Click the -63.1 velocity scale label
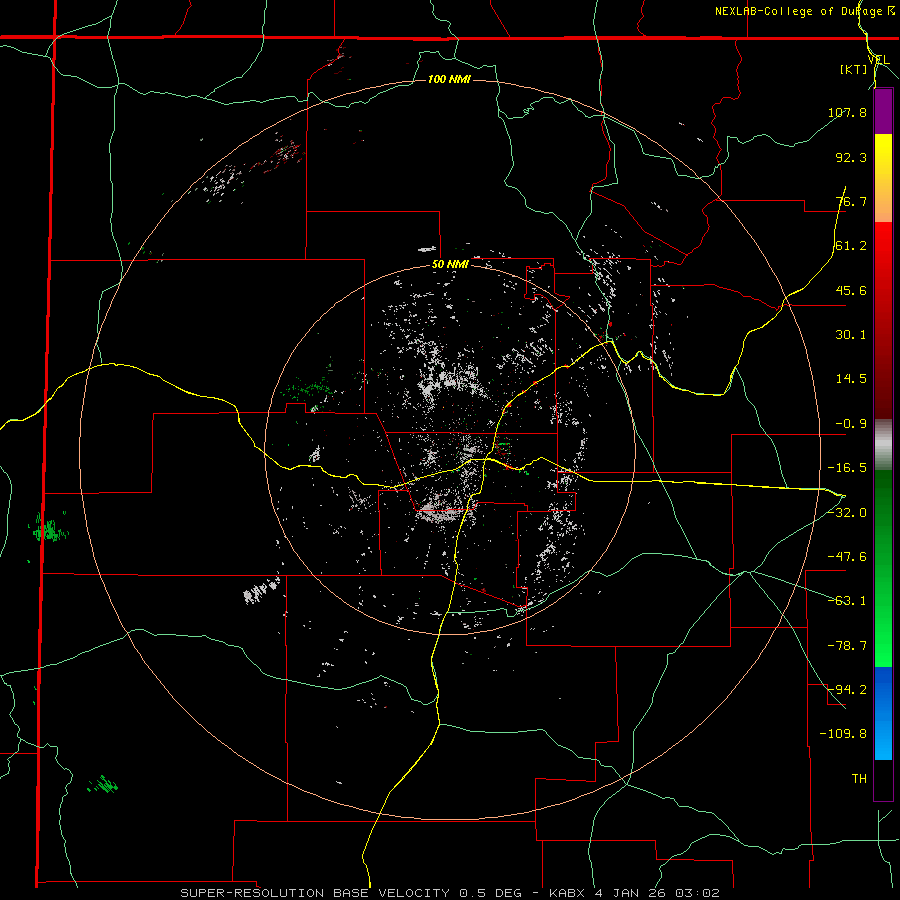Viewport: 900px width, 900px height. 847,601
